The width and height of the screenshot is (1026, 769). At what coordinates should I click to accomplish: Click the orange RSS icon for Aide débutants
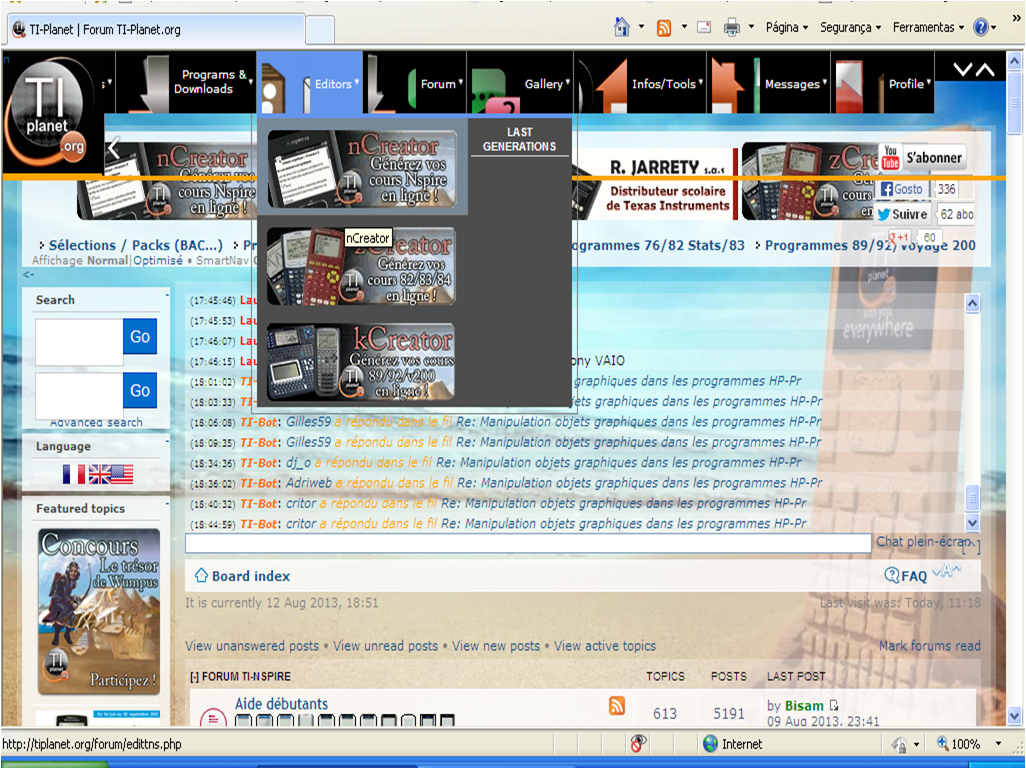[616, 706]
